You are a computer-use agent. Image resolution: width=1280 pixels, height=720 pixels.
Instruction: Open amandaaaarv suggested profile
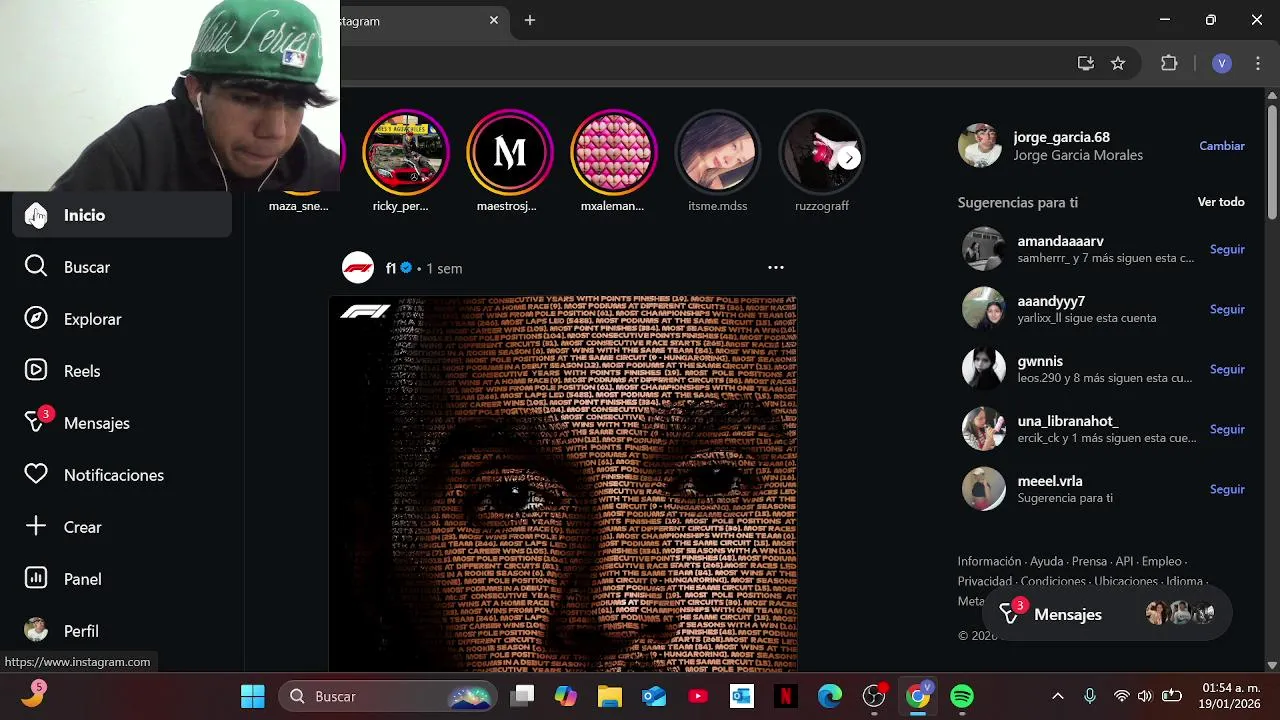coord(1060,241)
